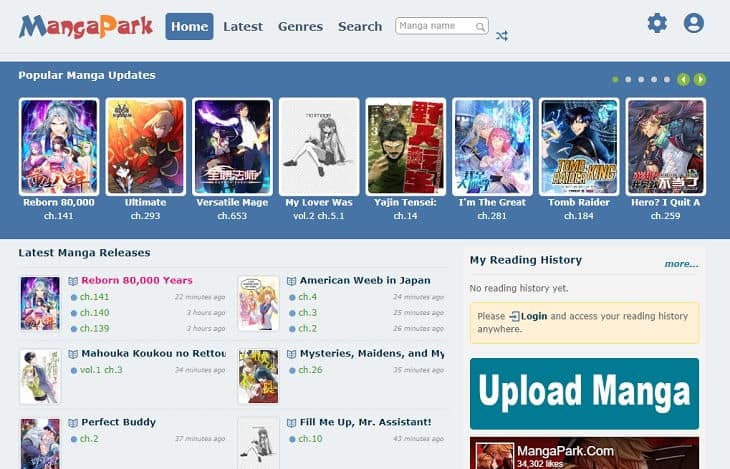Screen dimensions: 730x469
Task: Click ch.184 under Tomb Raider
Action: 579,216
